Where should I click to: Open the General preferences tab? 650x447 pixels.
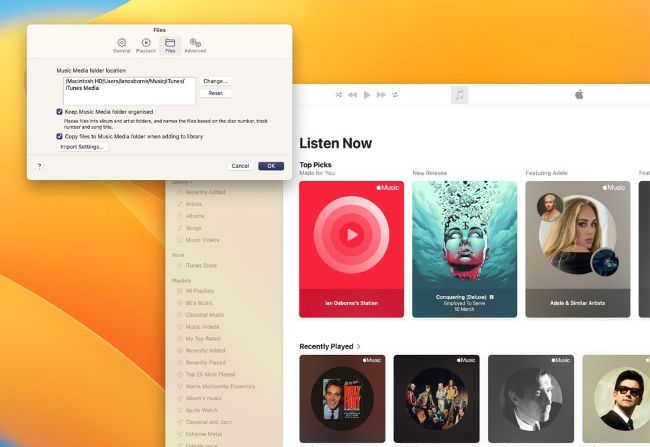[121, 46]
